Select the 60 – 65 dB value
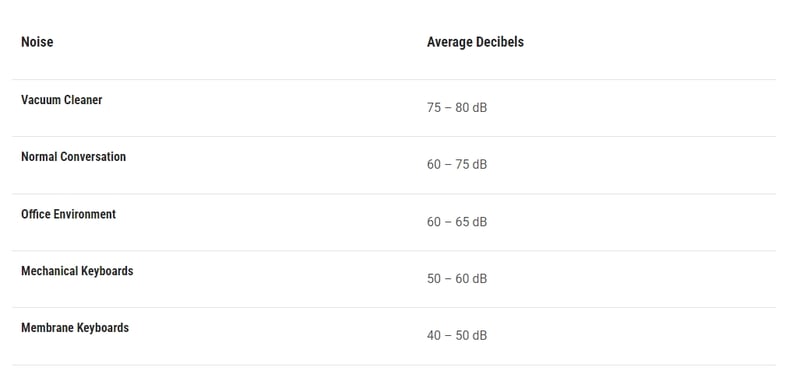 click(x=457, y=222)
